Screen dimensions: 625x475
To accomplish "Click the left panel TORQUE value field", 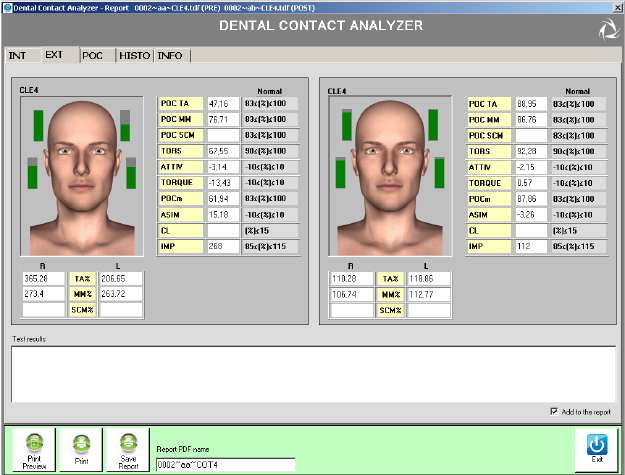I will point(223,182).
